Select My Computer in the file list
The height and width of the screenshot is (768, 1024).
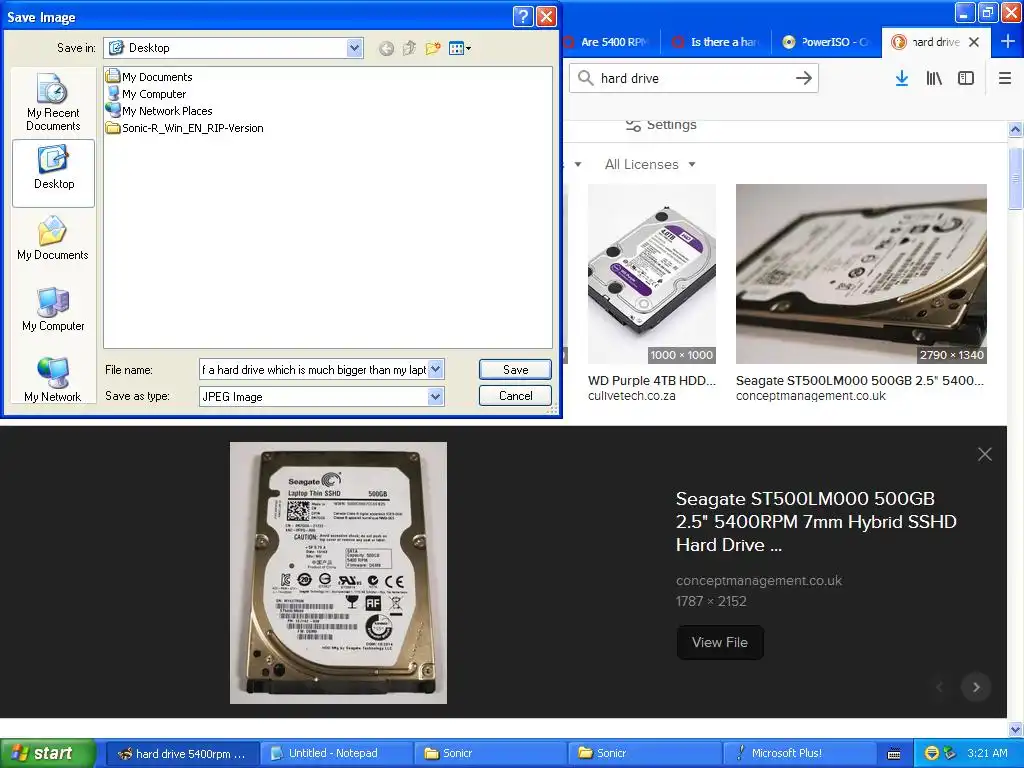146,94
